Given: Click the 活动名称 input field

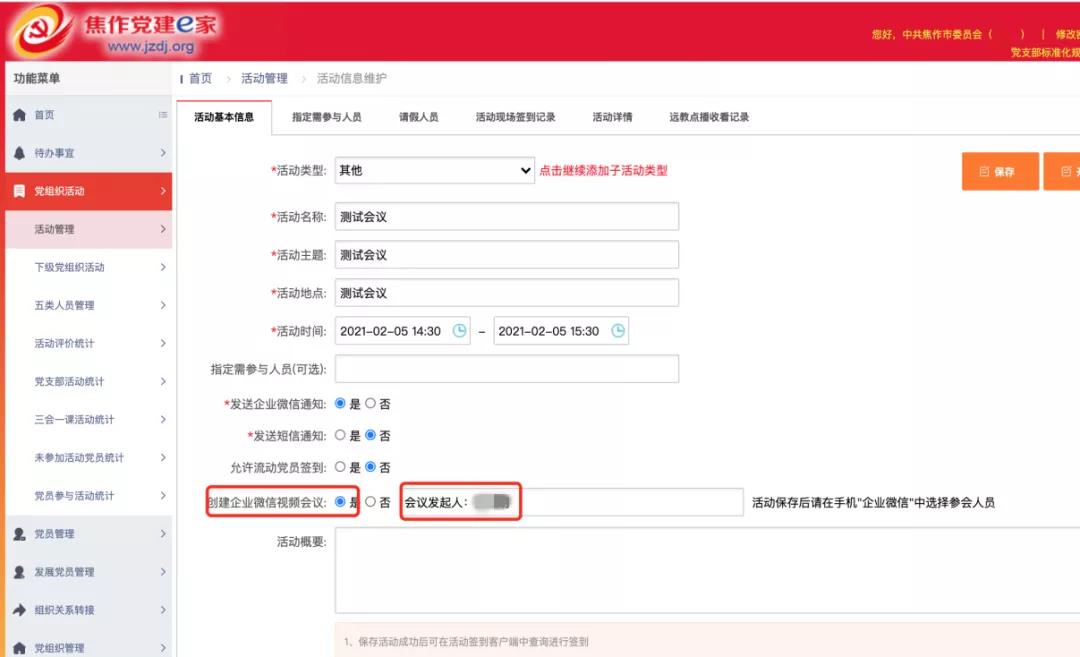Looking at the screenshot, I should 507,216.
